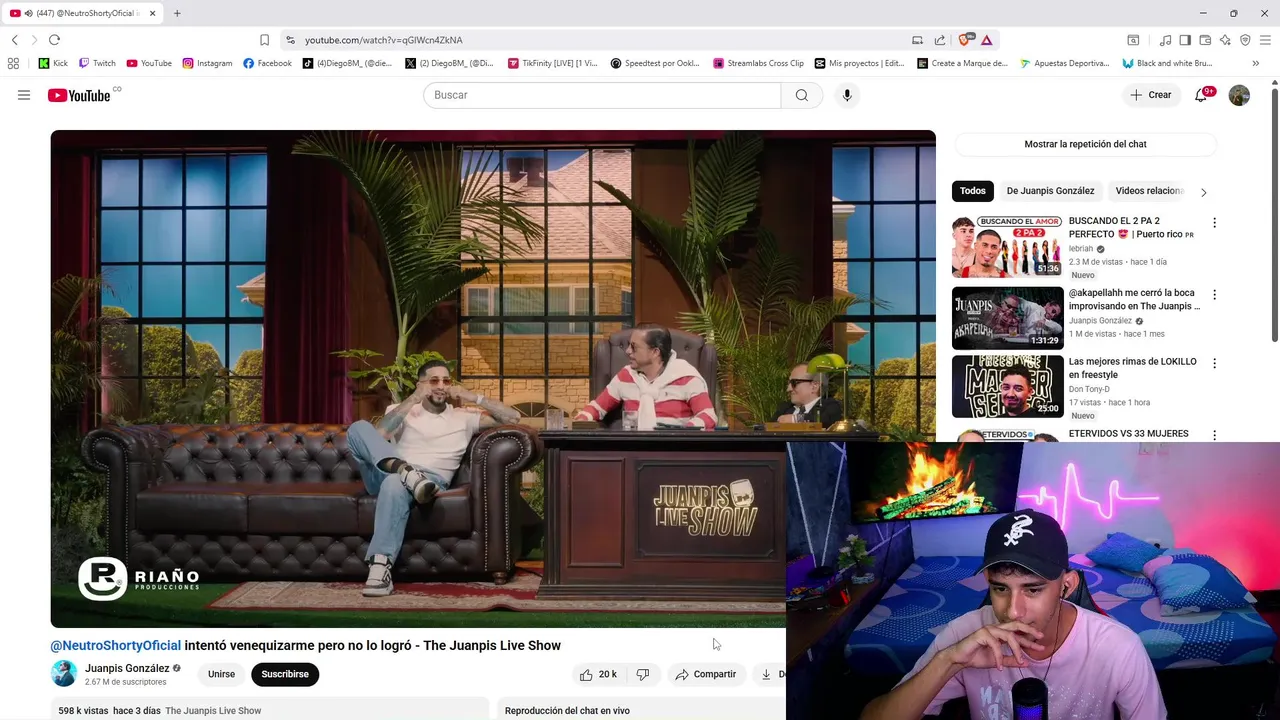
Task: Open the Streamlabs Cross Clip bookmark
Action: click(758, 63)
